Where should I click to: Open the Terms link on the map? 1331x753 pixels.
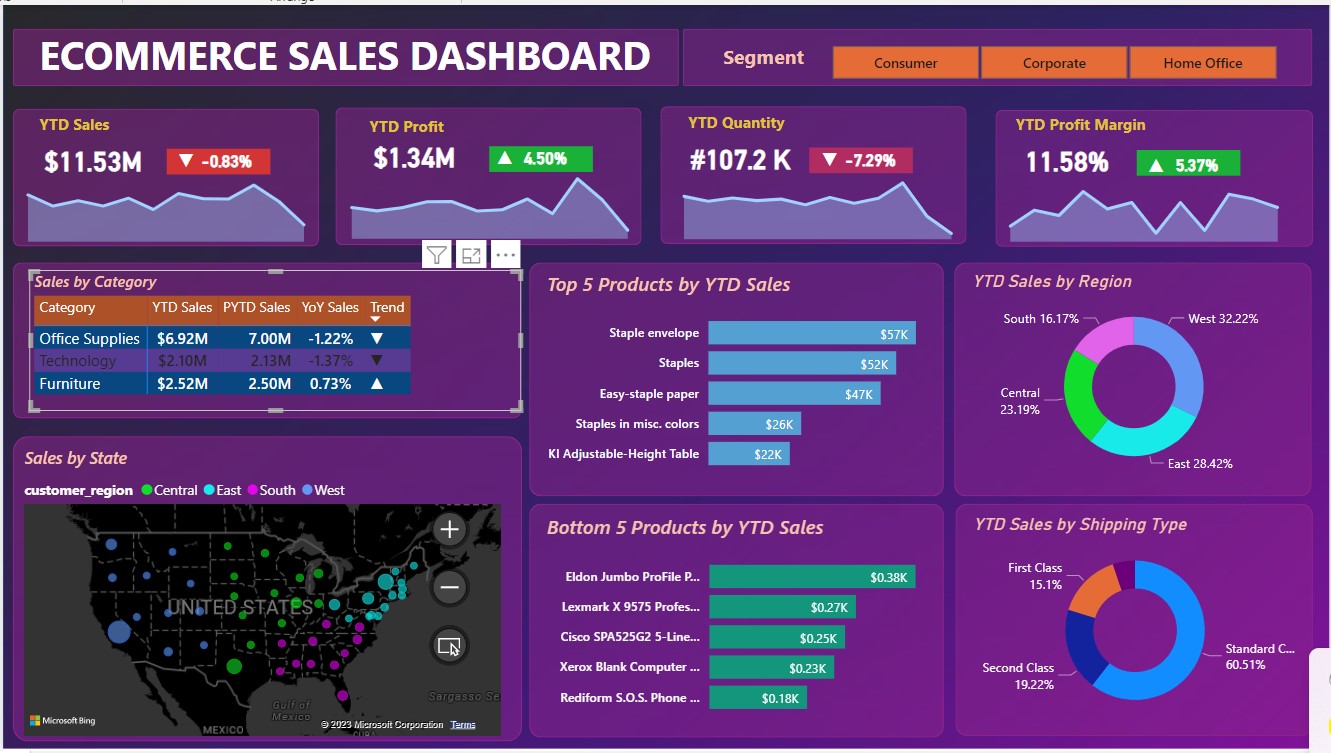pyautogui.click(x=463, y=725)
